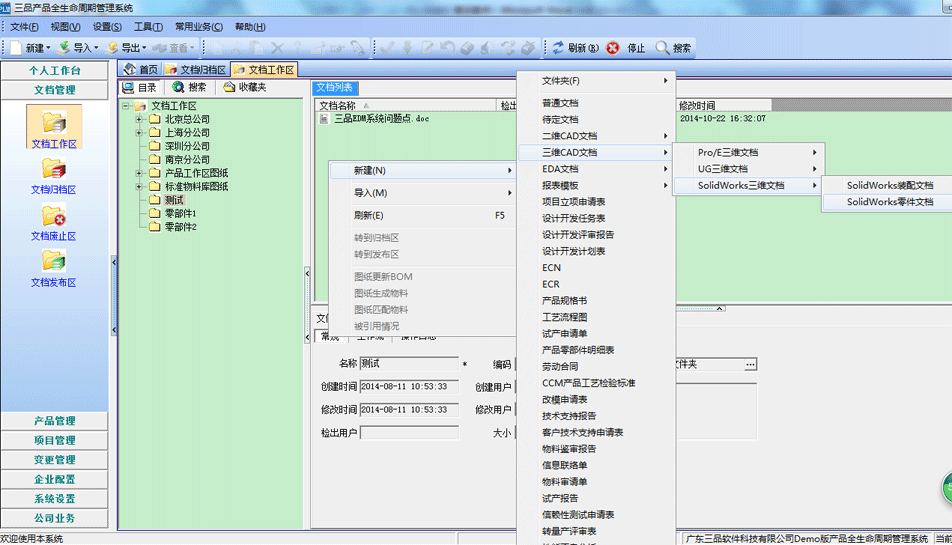Switch to the 首页 tab
Image resolution: width=952 pixels, height=545 pixels.
coord(140,70)
